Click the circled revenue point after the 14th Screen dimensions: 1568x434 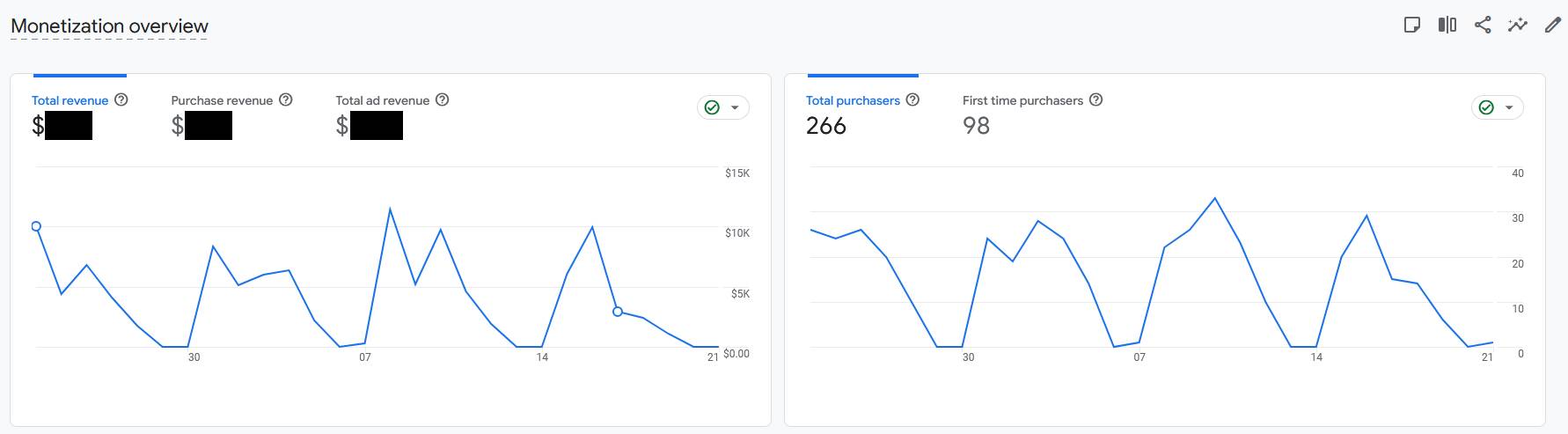click(x=618, y=312)
